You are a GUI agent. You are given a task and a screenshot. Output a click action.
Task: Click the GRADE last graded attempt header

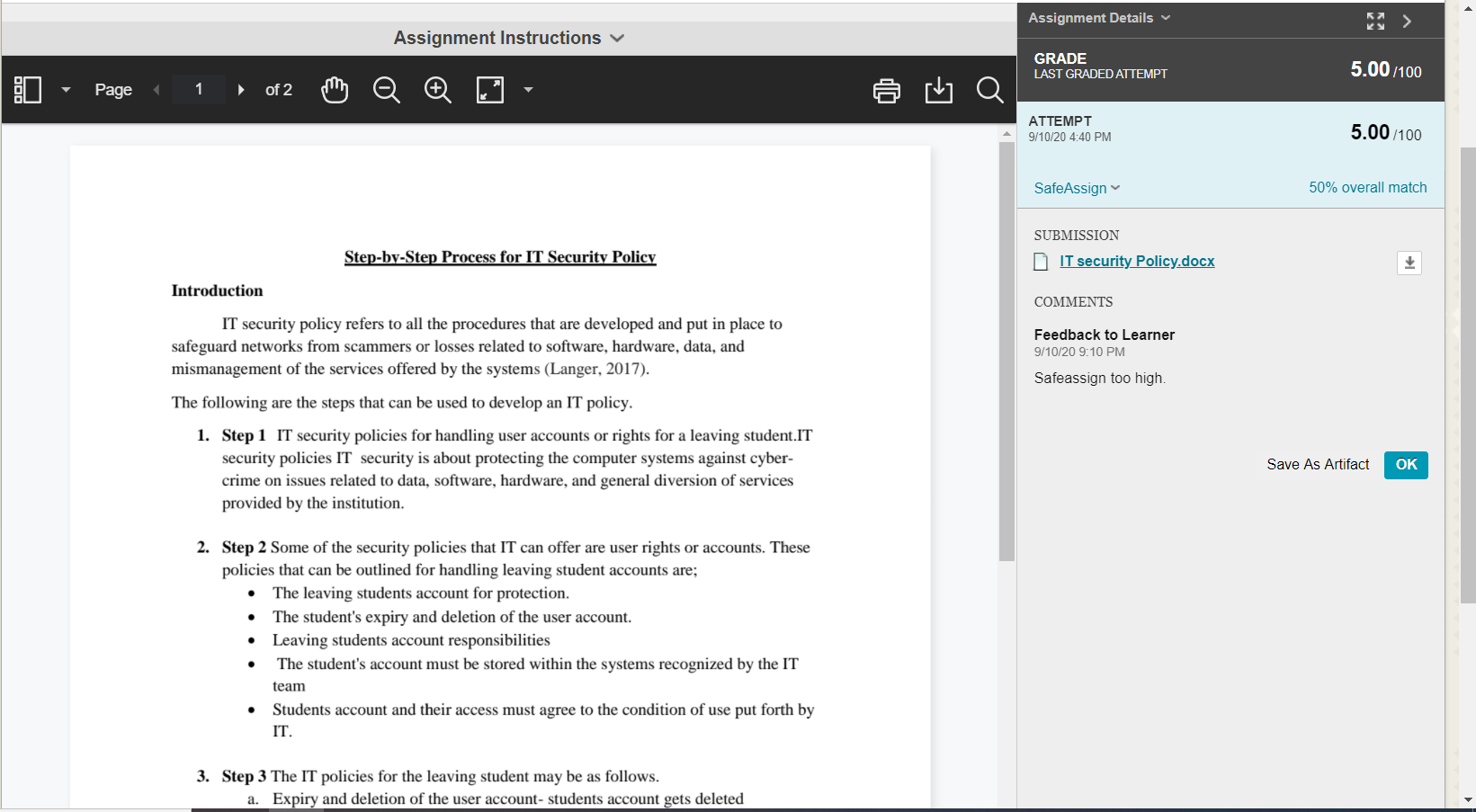(1230, 69)
